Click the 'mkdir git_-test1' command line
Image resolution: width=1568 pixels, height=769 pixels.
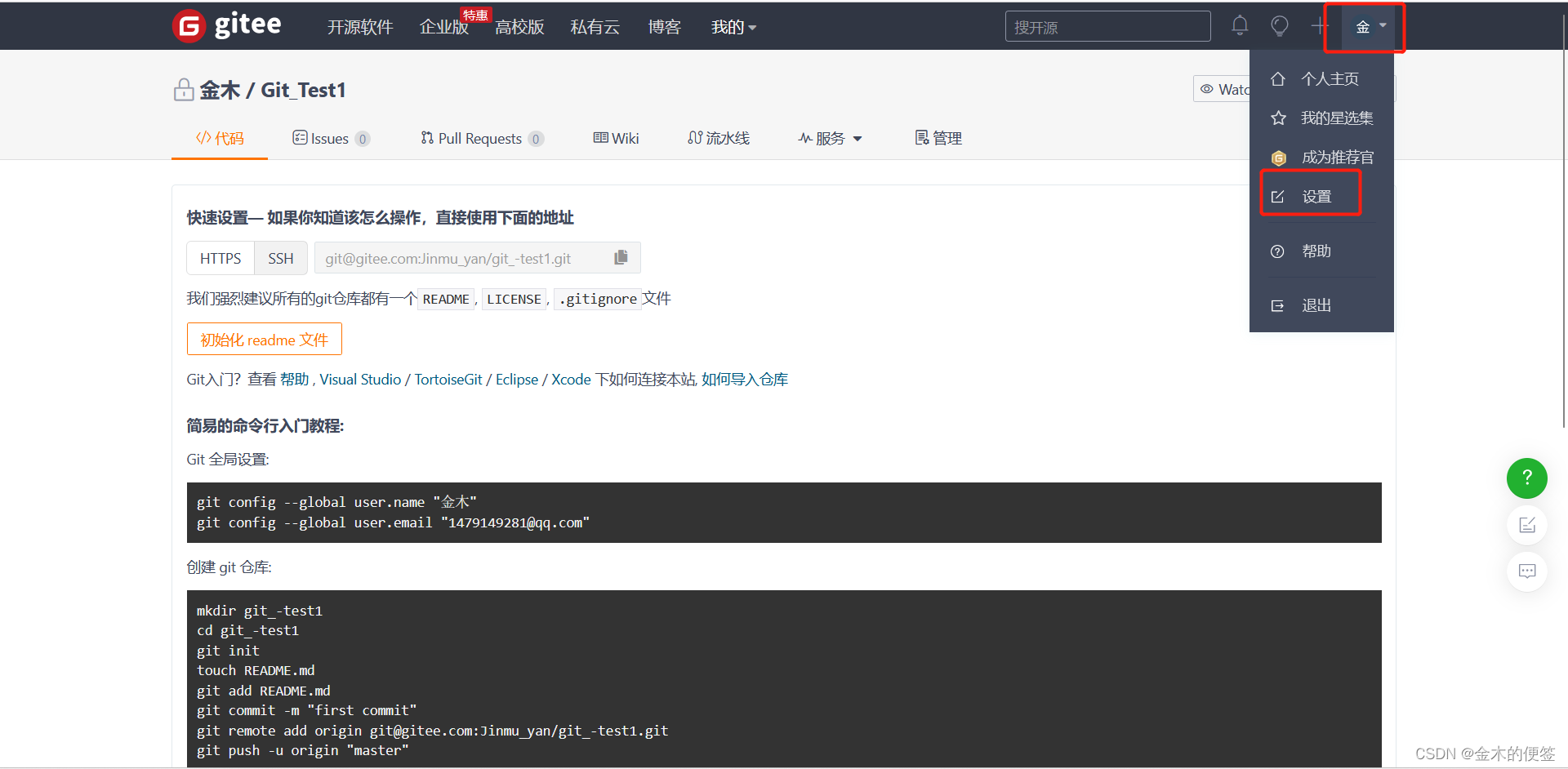coord(260,611)
